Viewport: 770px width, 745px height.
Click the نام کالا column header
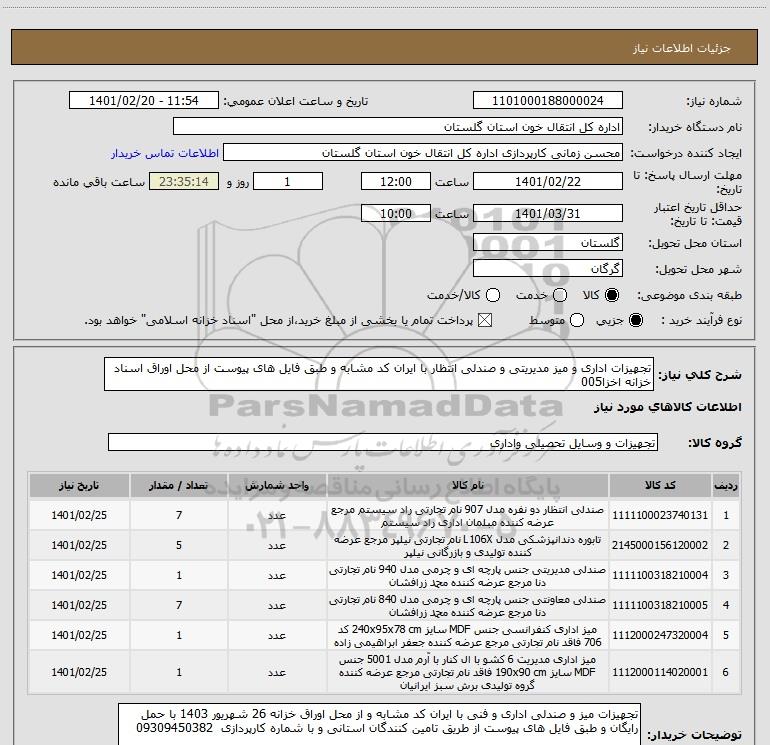[x=468, y=485]
